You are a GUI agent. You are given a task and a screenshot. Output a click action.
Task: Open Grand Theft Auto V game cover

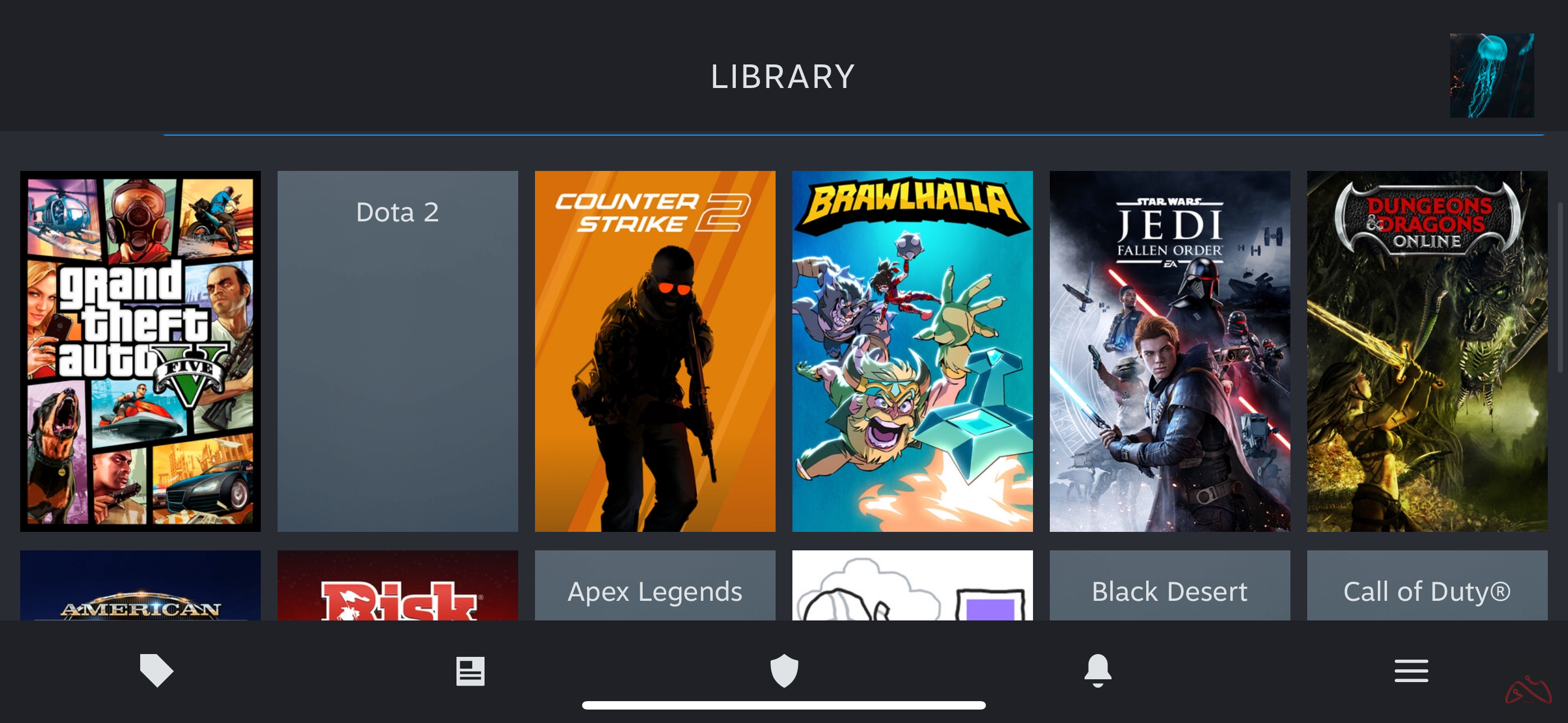[x=140, y=351]
